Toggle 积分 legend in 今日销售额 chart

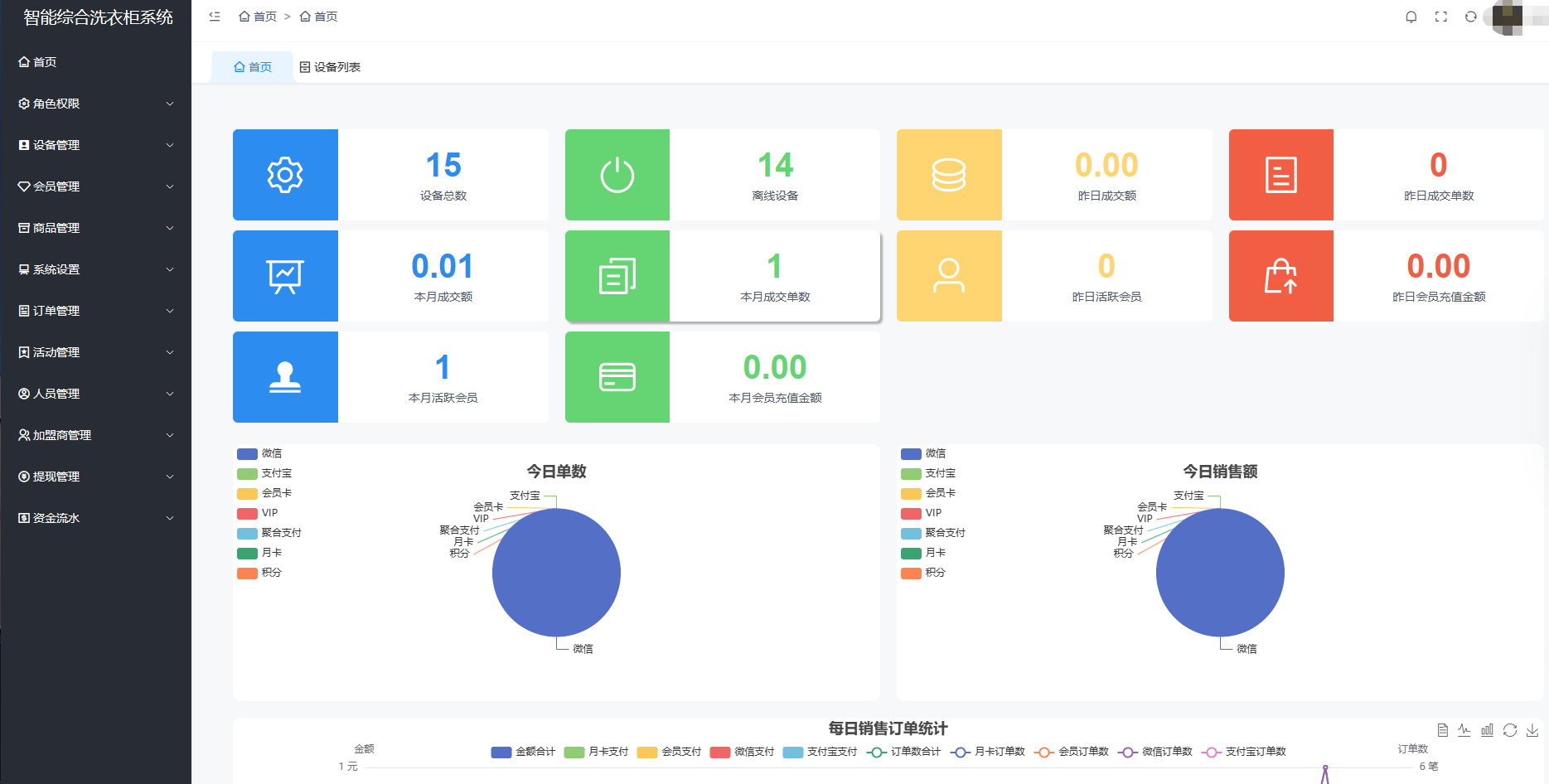(x=923, y=573)
